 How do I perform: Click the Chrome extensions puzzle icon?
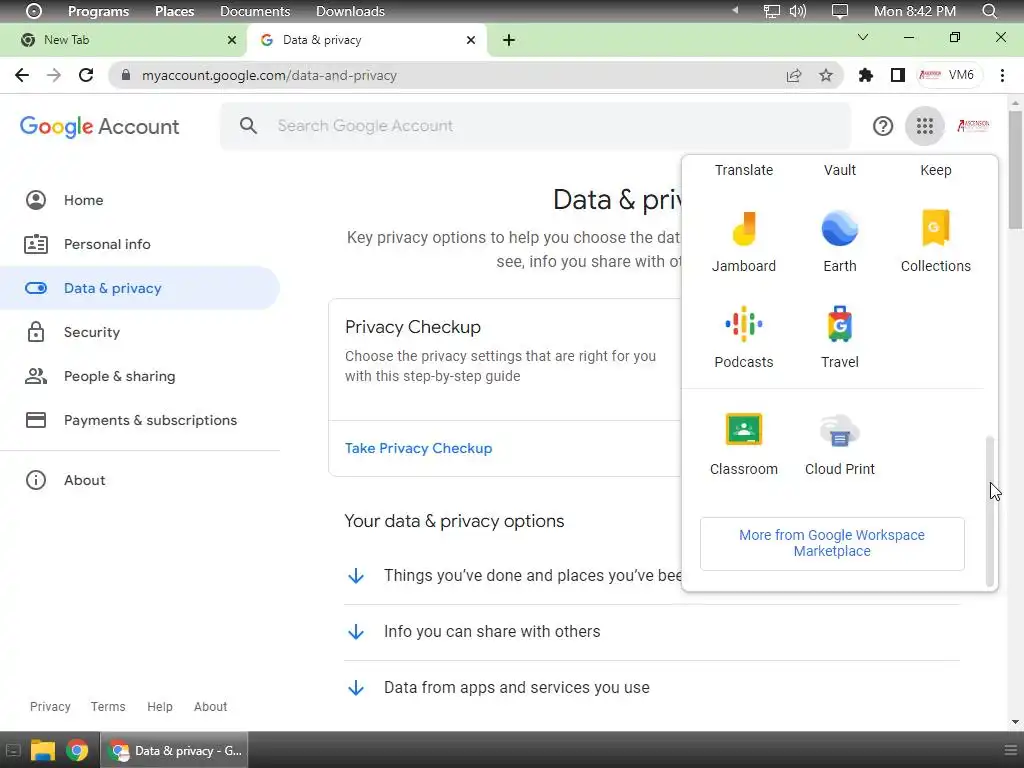[865, 75]
